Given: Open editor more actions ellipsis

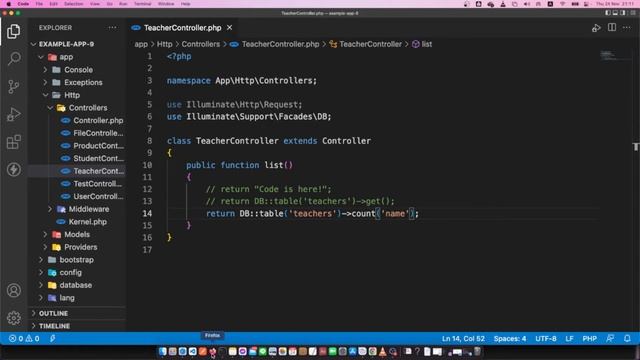Looking at the screenshot, I should (627, 28).
